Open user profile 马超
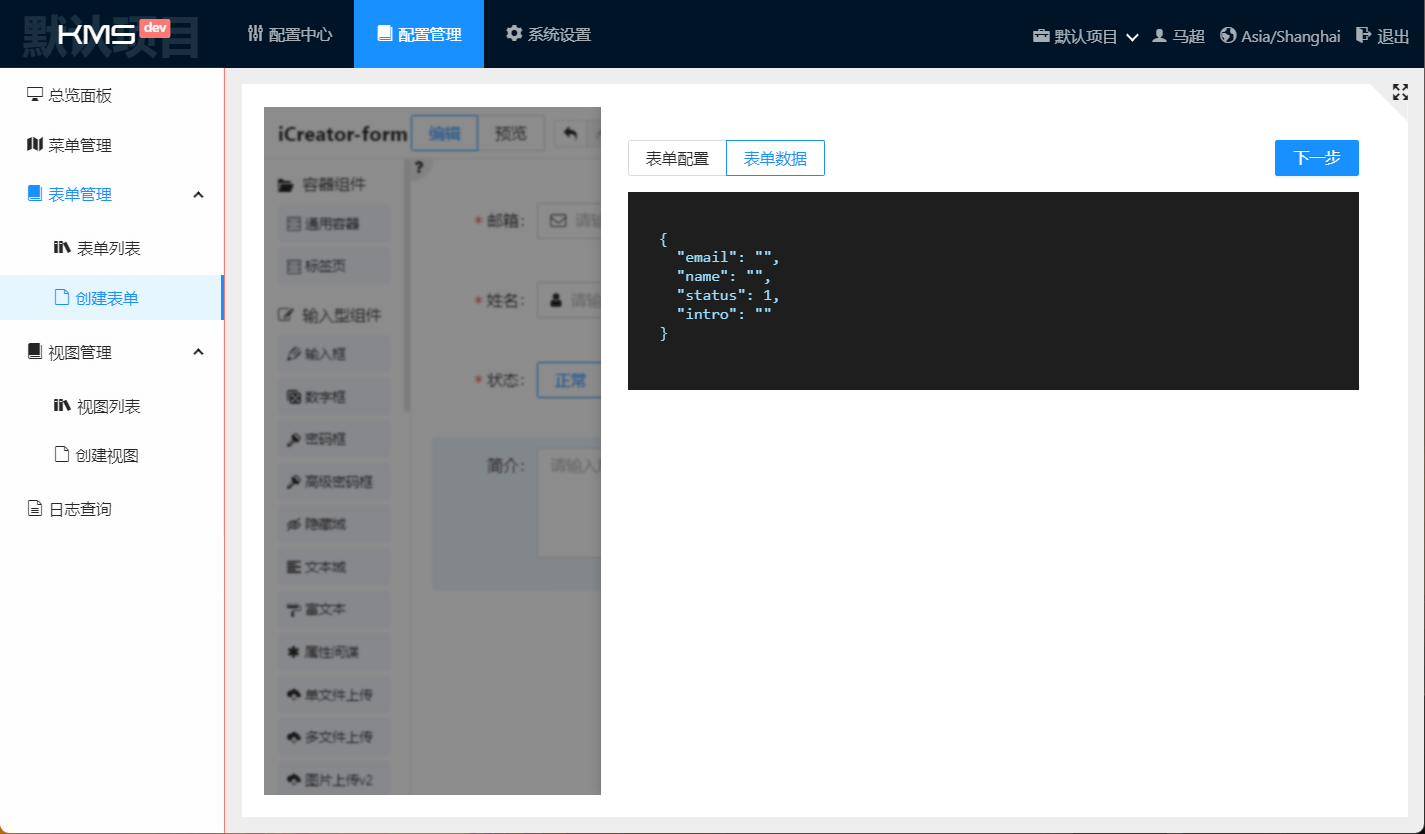Screen dimensions: 1425x834 pos(1178,36)
